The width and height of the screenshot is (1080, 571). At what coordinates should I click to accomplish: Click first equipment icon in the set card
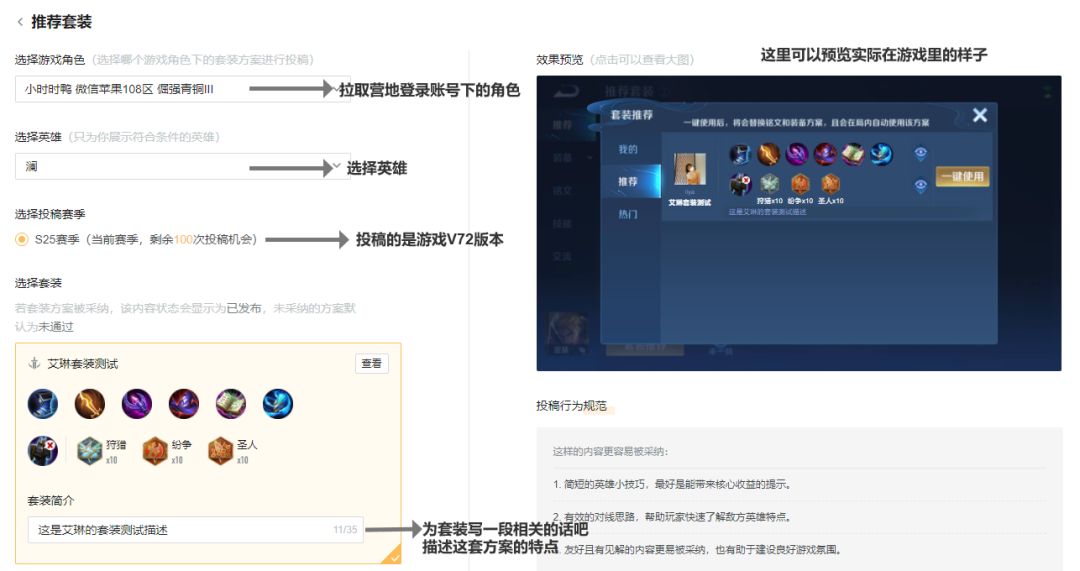click(43, 404)
